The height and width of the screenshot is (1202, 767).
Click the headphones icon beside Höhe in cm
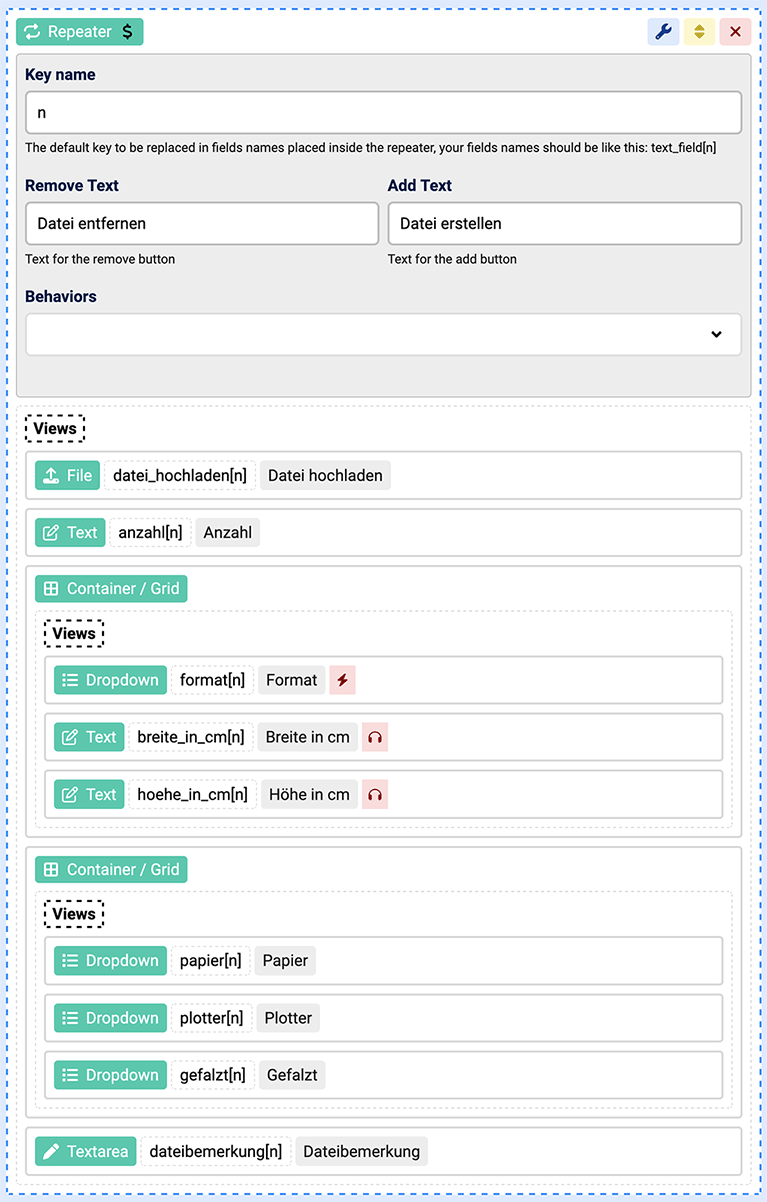(375, 794)
